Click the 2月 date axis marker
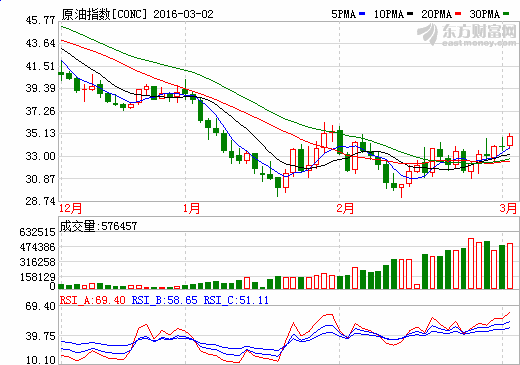 pos(345,208)
